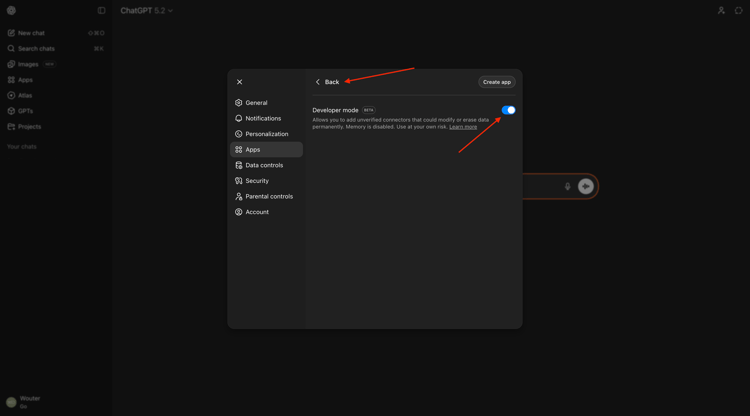The height and width of the screenshot is (416, 750).
Task: Open Projects in the sidebar
Action: point(56,127)
